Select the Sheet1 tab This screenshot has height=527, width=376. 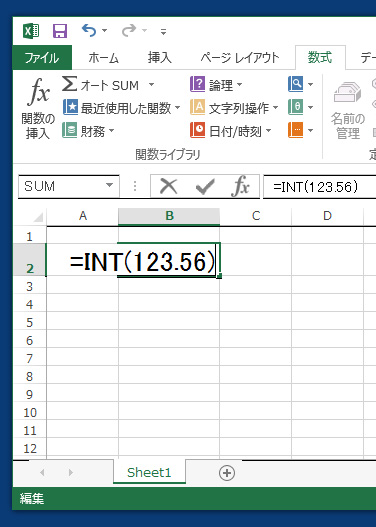(149, 473)
